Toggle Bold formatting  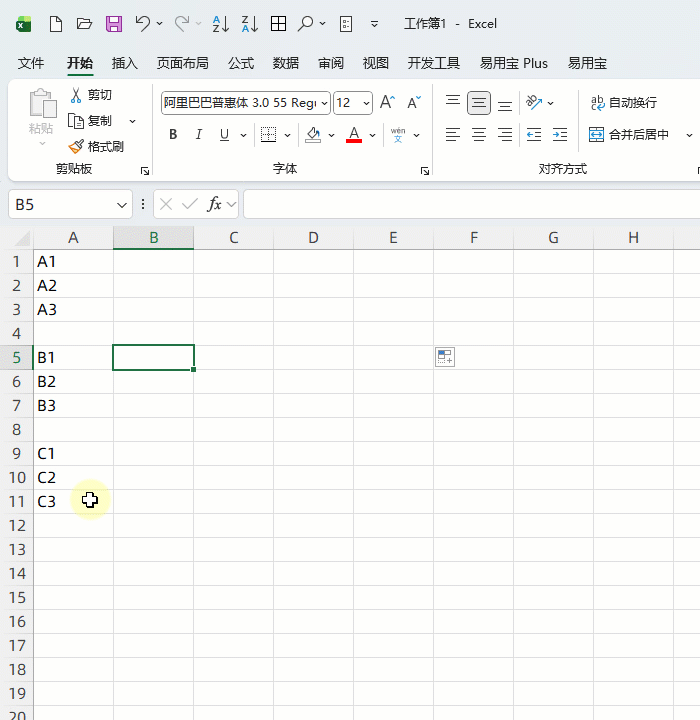coord(173,135)
